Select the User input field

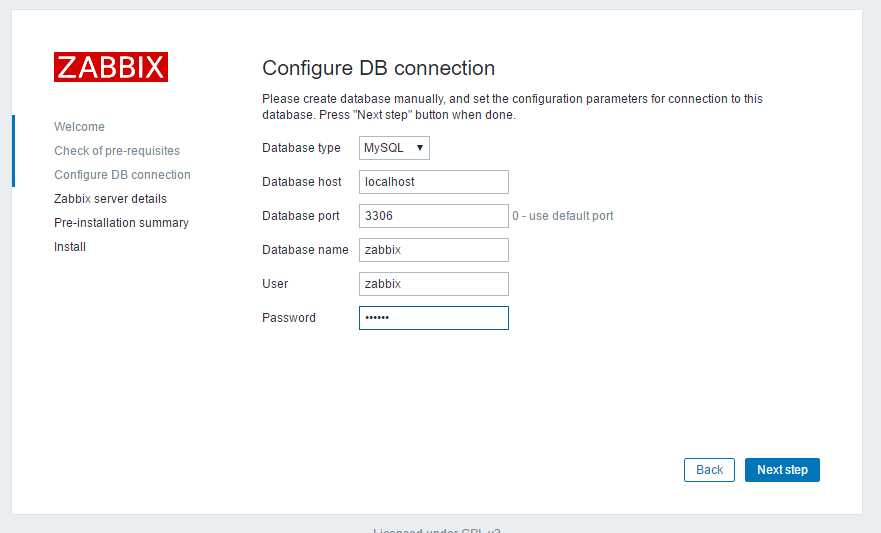tap(434, 284)
